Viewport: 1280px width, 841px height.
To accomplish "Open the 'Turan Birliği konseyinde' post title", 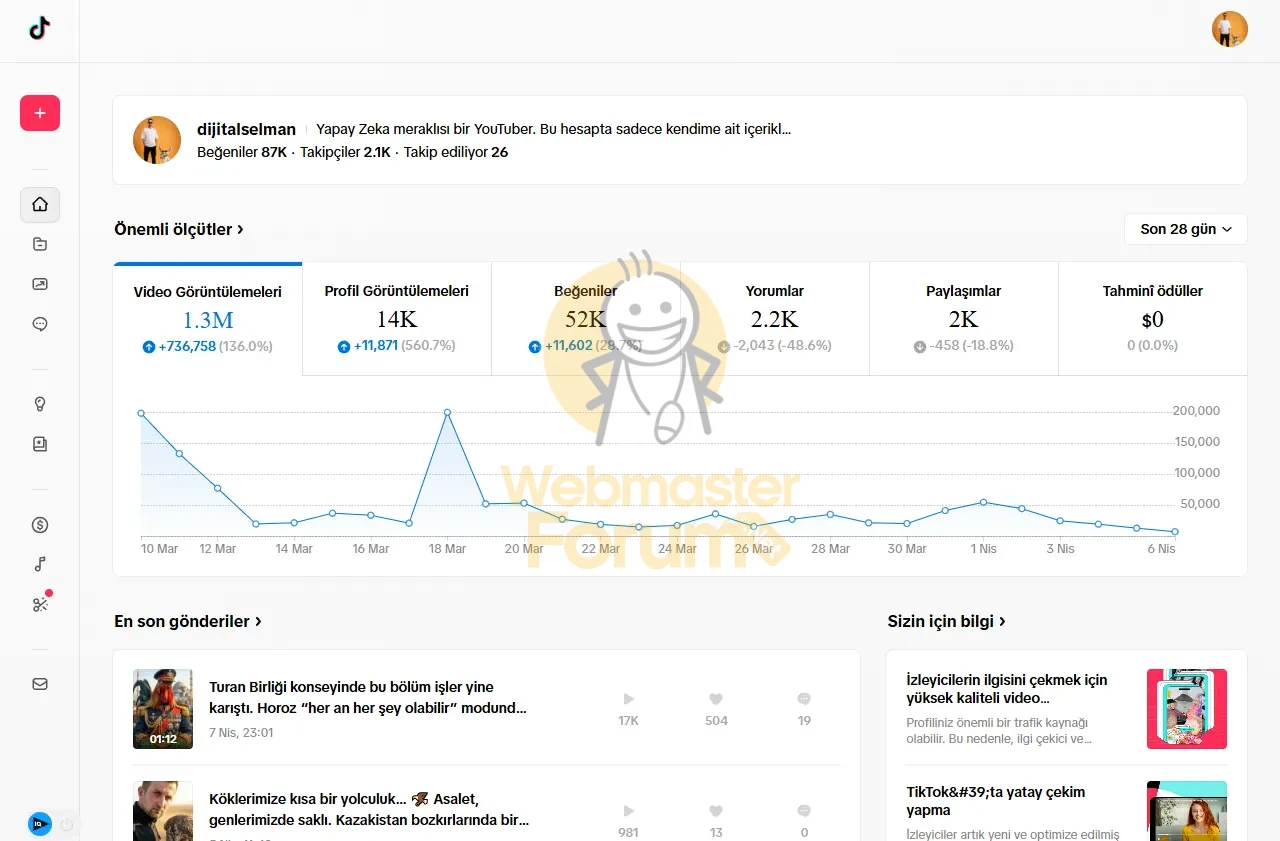I will click(x=367, y=697).
